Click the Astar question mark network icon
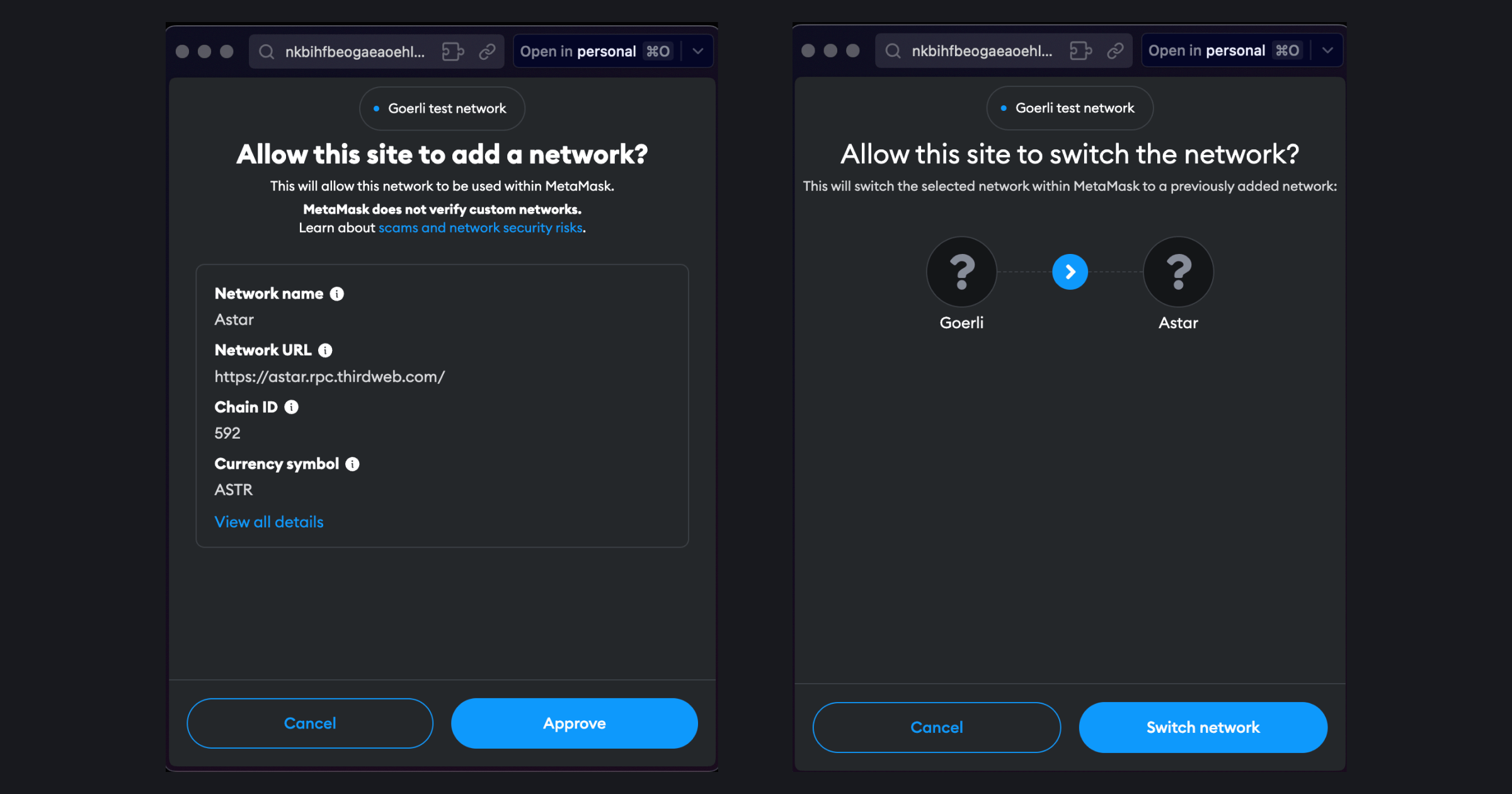This screenshot has height=794, width=1512. (1177, 272)
